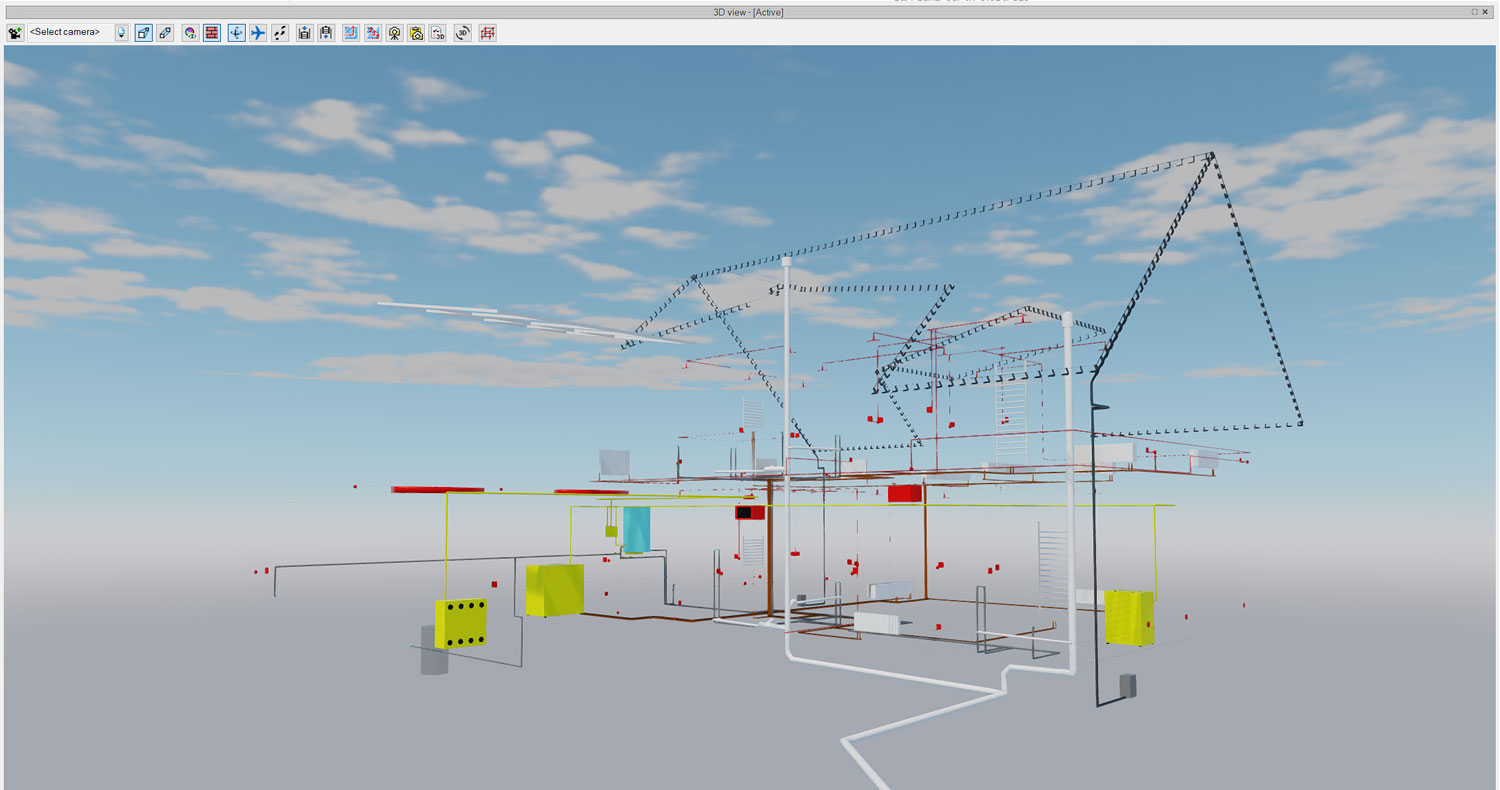Click the yellow clipboard camera icon
Image resolution: width=1500 pixels, height=790 pixels.
tap(416, 33)
